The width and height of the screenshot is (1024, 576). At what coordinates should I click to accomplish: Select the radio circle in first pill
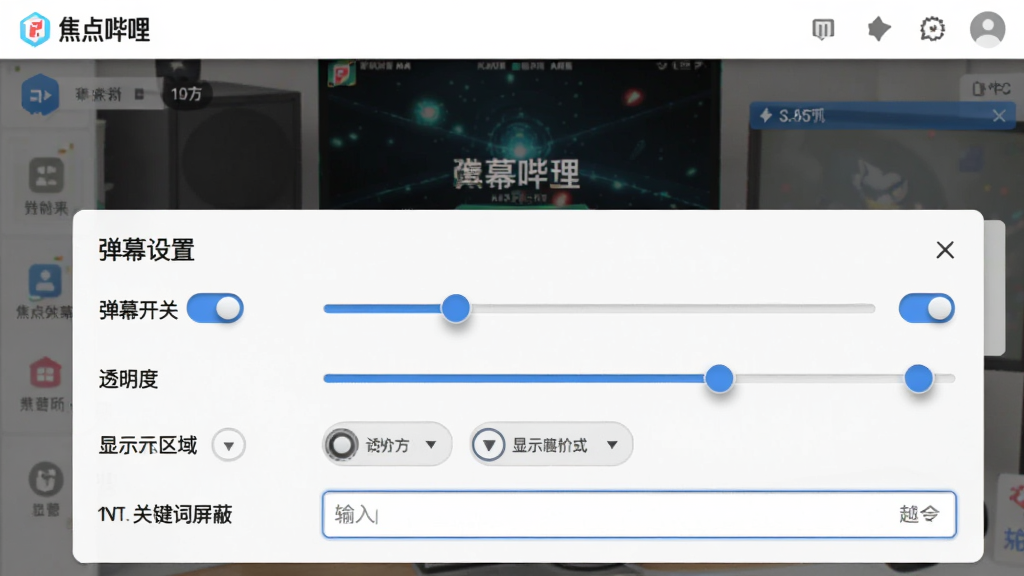tap(342, 445)
